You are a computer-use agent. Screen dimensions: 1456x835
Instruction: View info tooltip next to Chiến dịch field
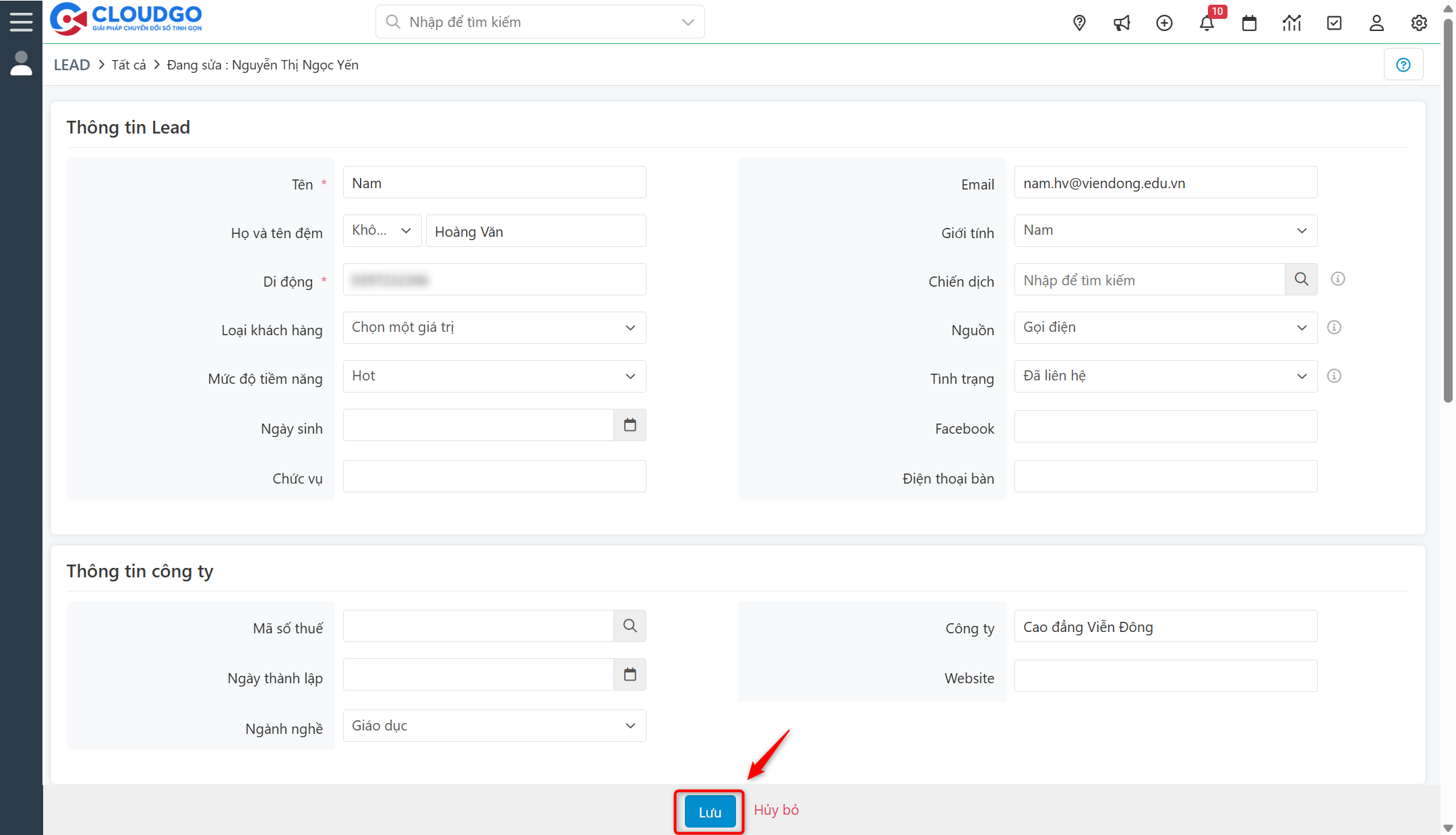[x=1337, y=279]
